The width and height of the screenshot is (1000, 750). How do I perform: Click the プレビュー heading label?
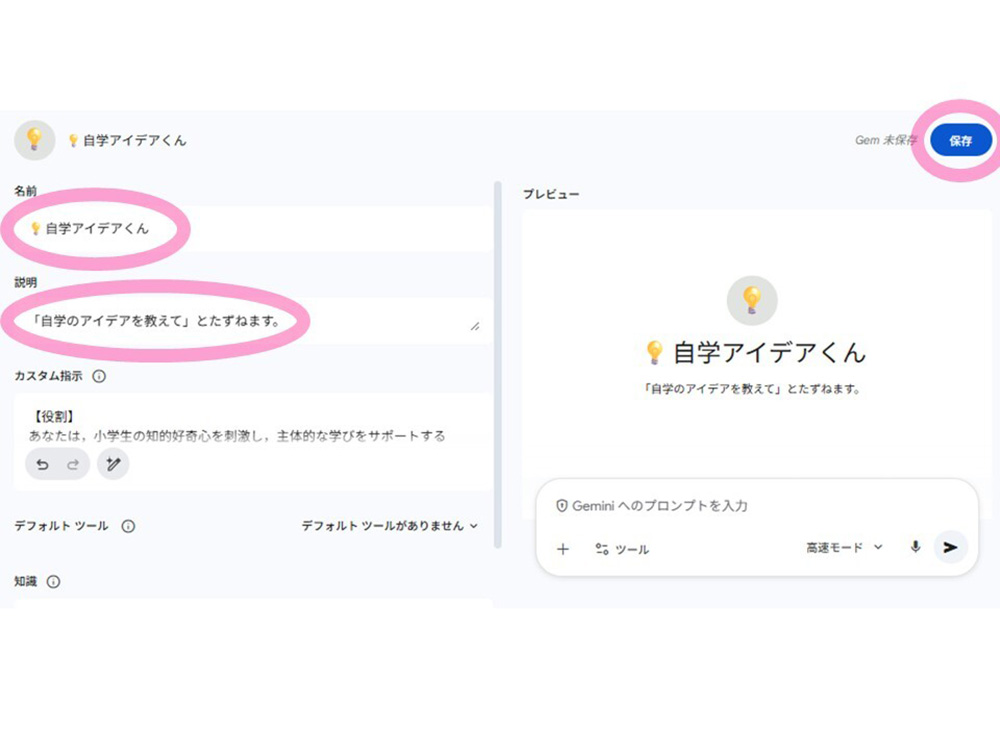[551, 194]
